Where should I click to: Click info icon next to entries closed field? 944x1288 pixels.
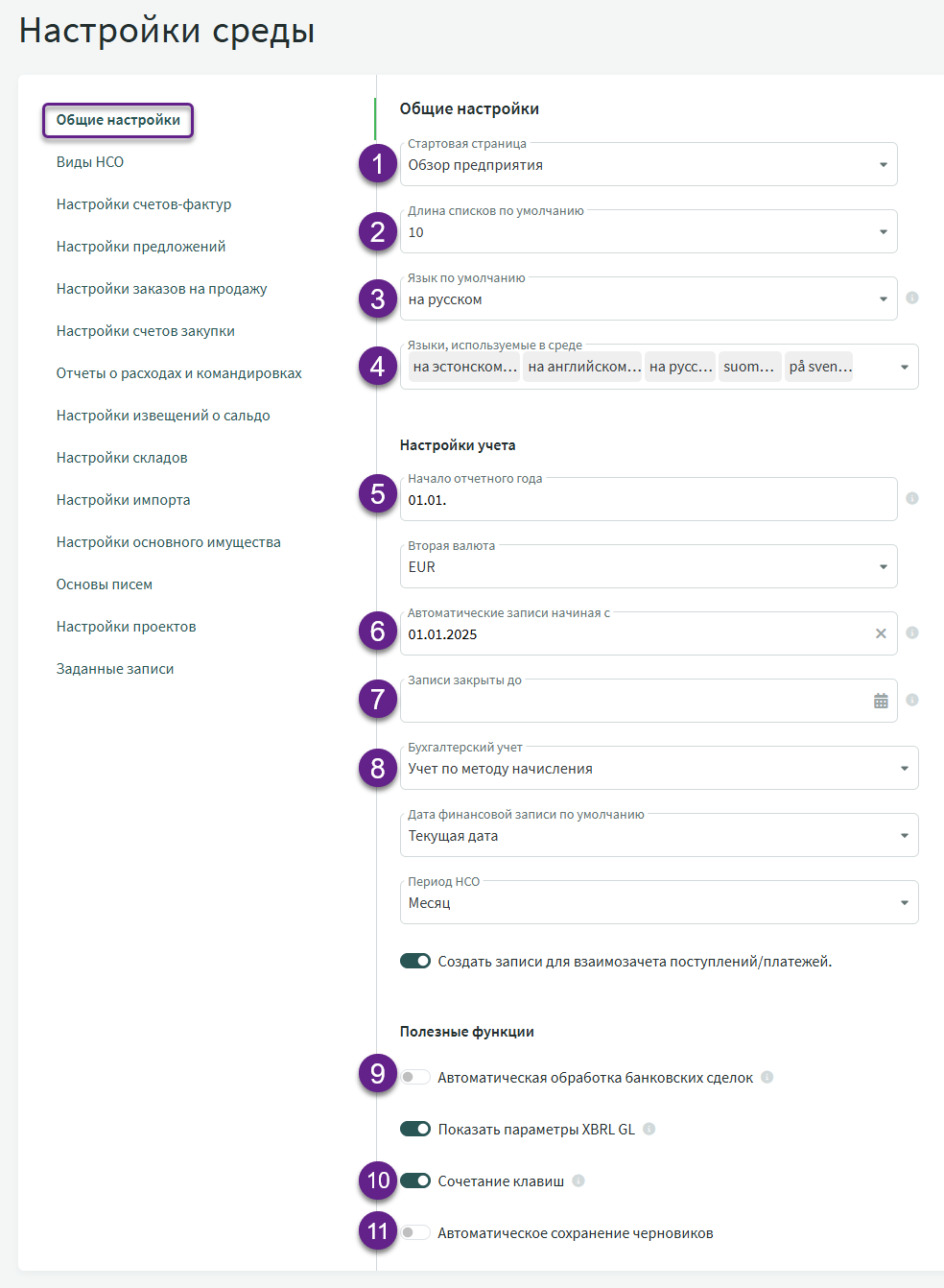(x=912, y=701)
